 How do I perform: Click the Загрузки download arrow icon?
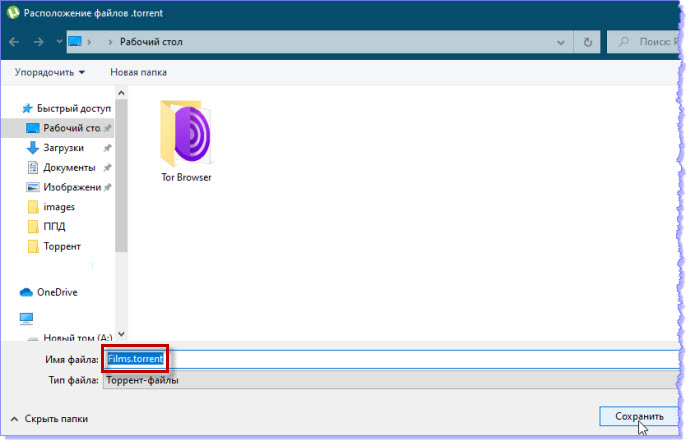tap(33, 148)
